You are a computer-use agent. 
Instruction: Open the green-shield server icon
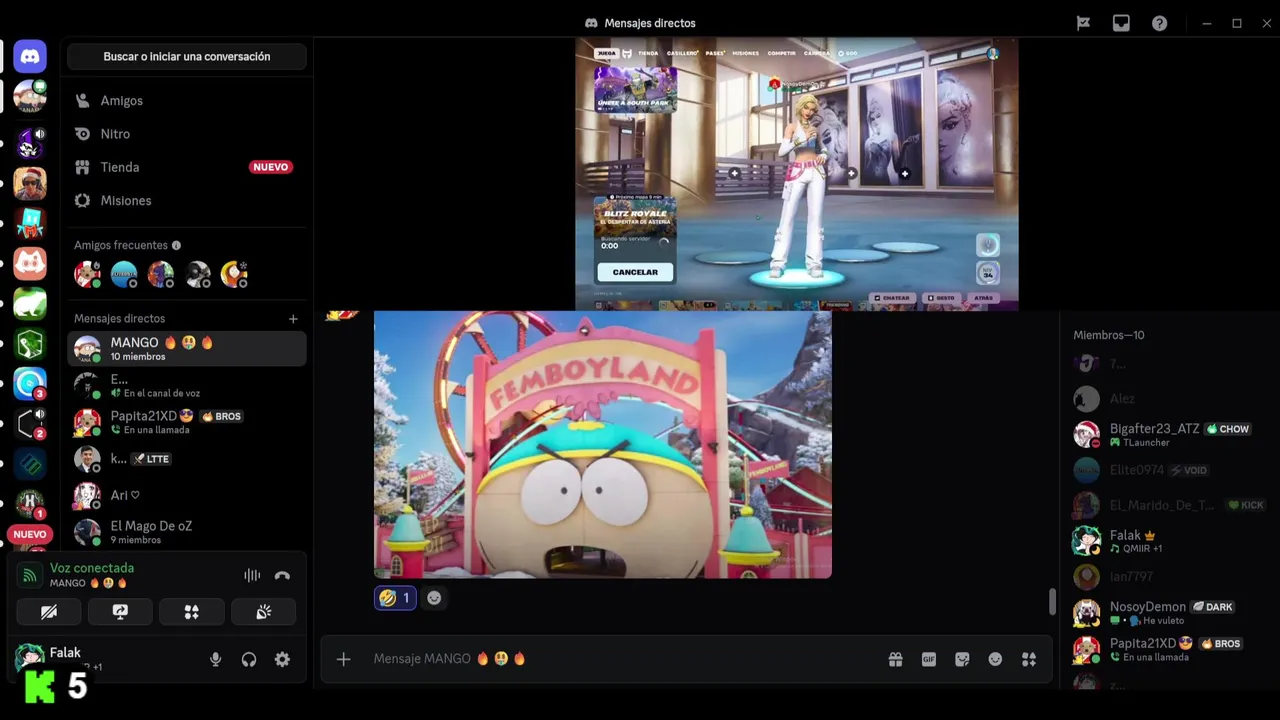pos(30,344)
